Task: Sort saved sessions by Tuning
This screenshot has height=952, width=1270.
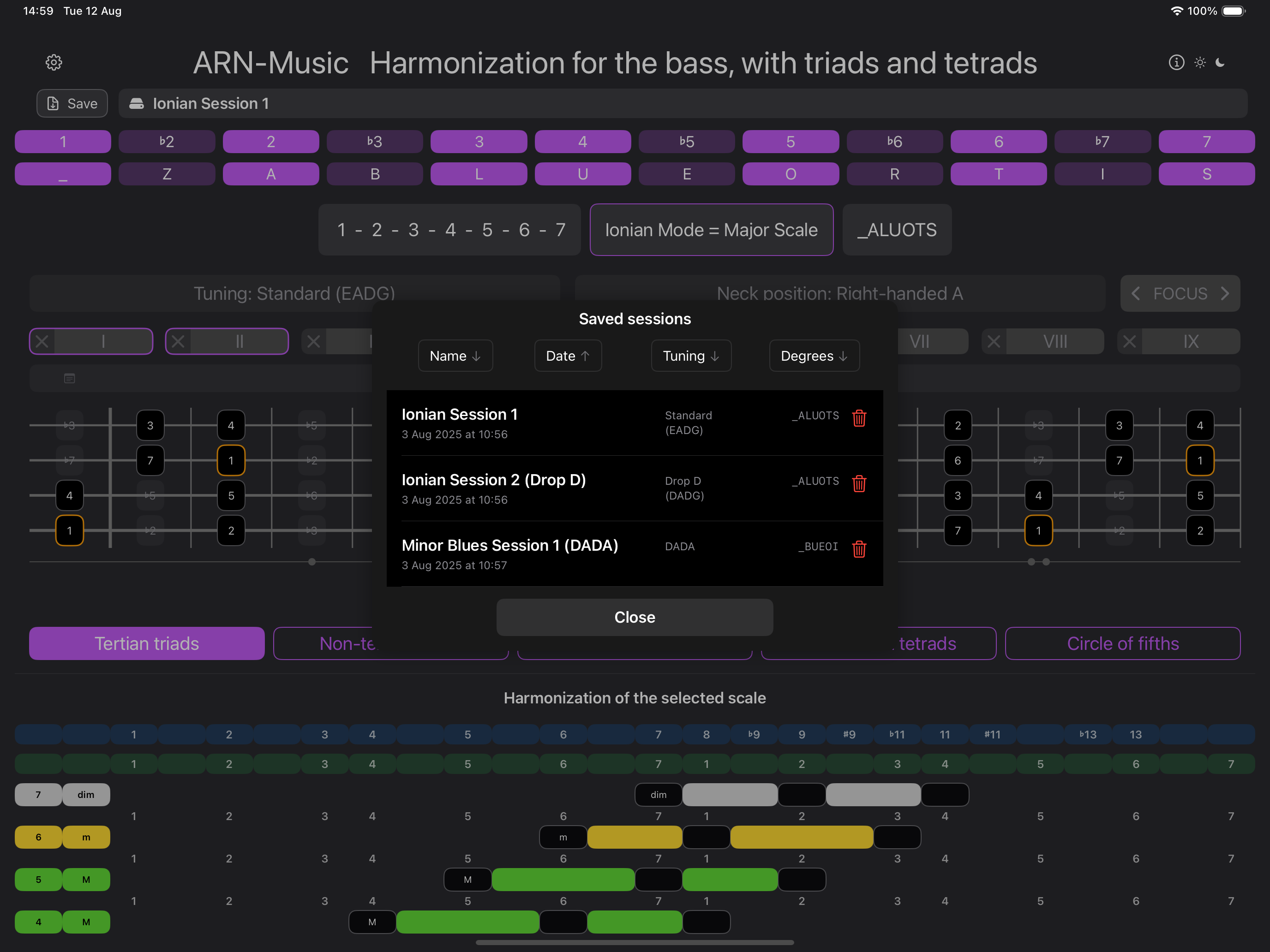Action: 691,356
